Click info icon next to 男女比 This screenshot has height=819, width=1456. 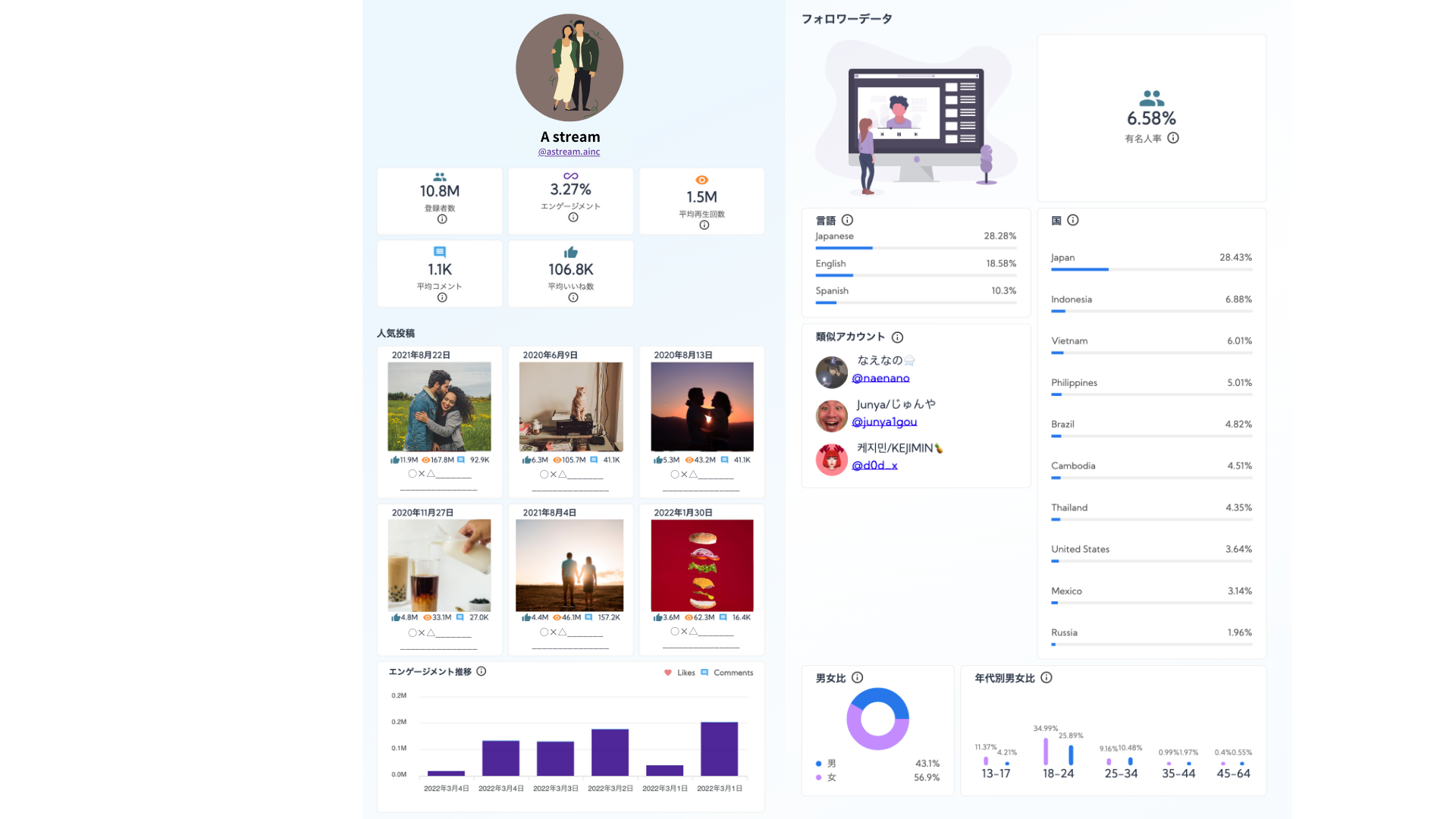click(x=857, y=678)
